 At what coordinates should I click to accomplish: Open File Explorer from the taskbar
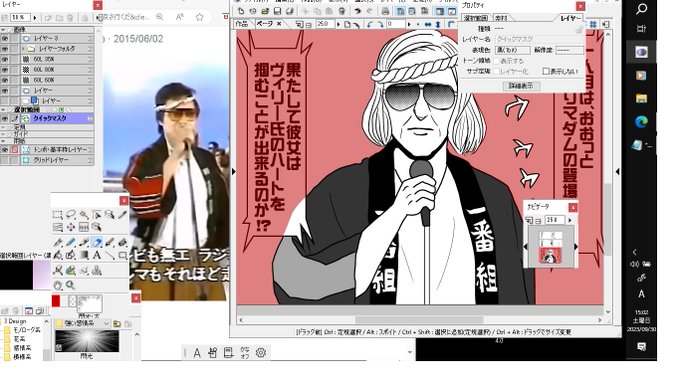[x=641, y=98]
